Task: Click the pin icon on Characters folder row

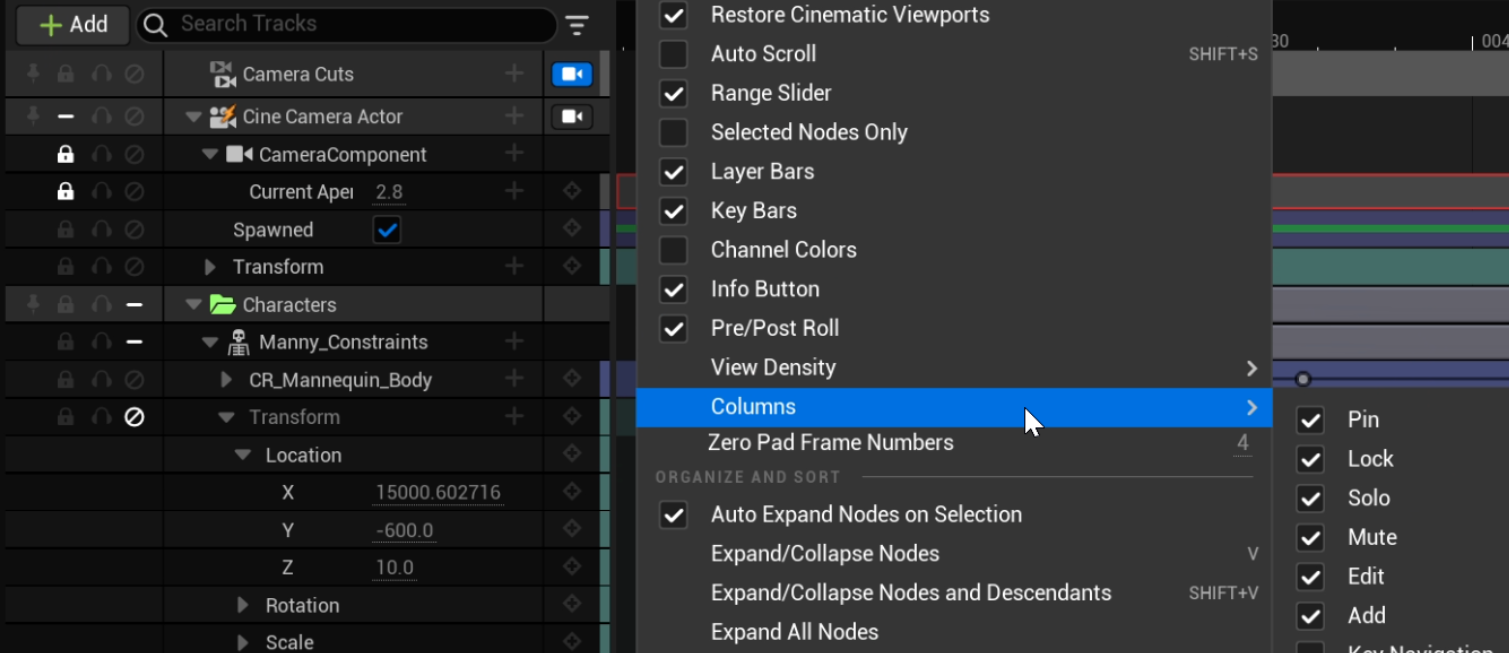Action: [33, 305]
